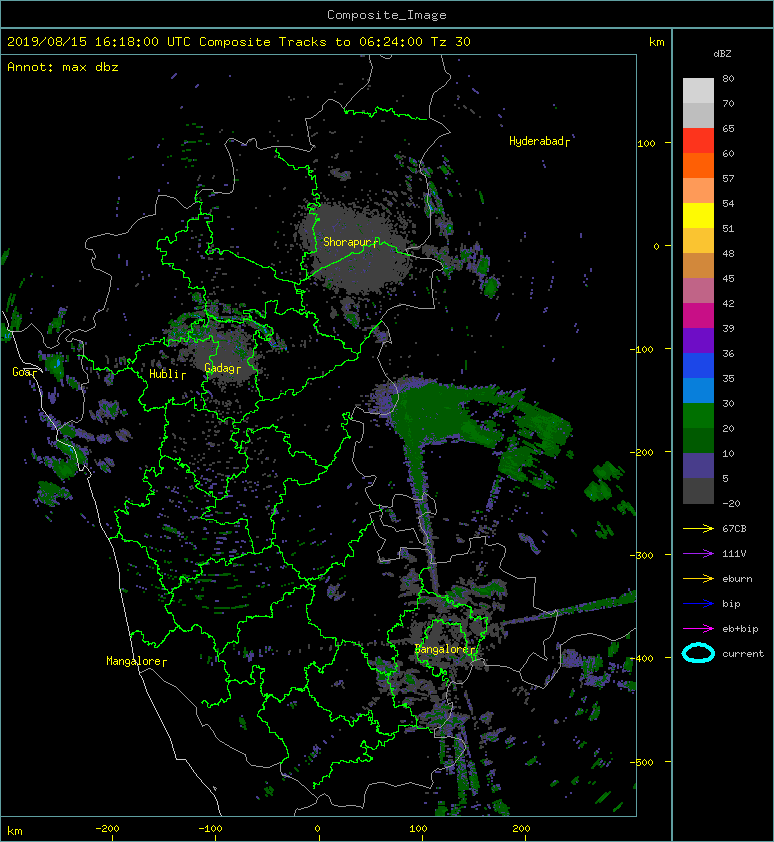Click the light gray 80 dBZ swatch
The width and height of the screenshot is (774, 842).
[698, 90]
